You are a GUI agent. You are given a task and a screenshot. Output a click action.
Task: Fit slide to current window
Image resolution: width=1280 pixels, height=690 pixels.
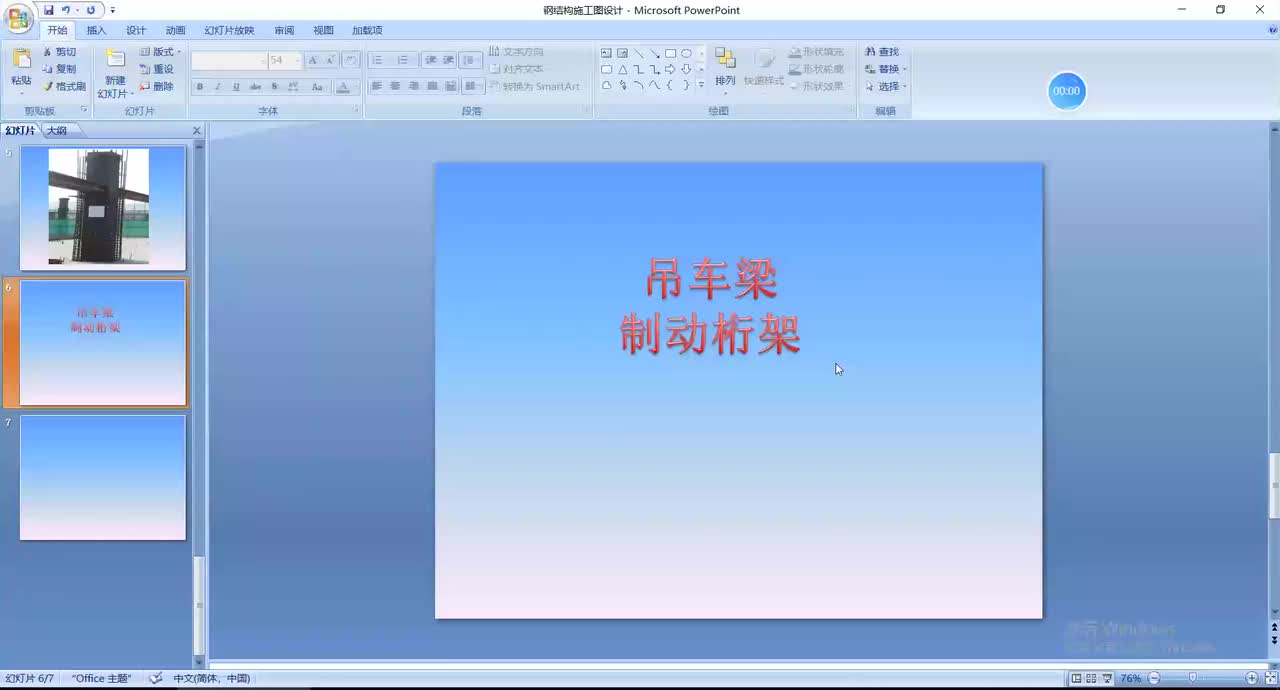click(x=1269, y=678)
